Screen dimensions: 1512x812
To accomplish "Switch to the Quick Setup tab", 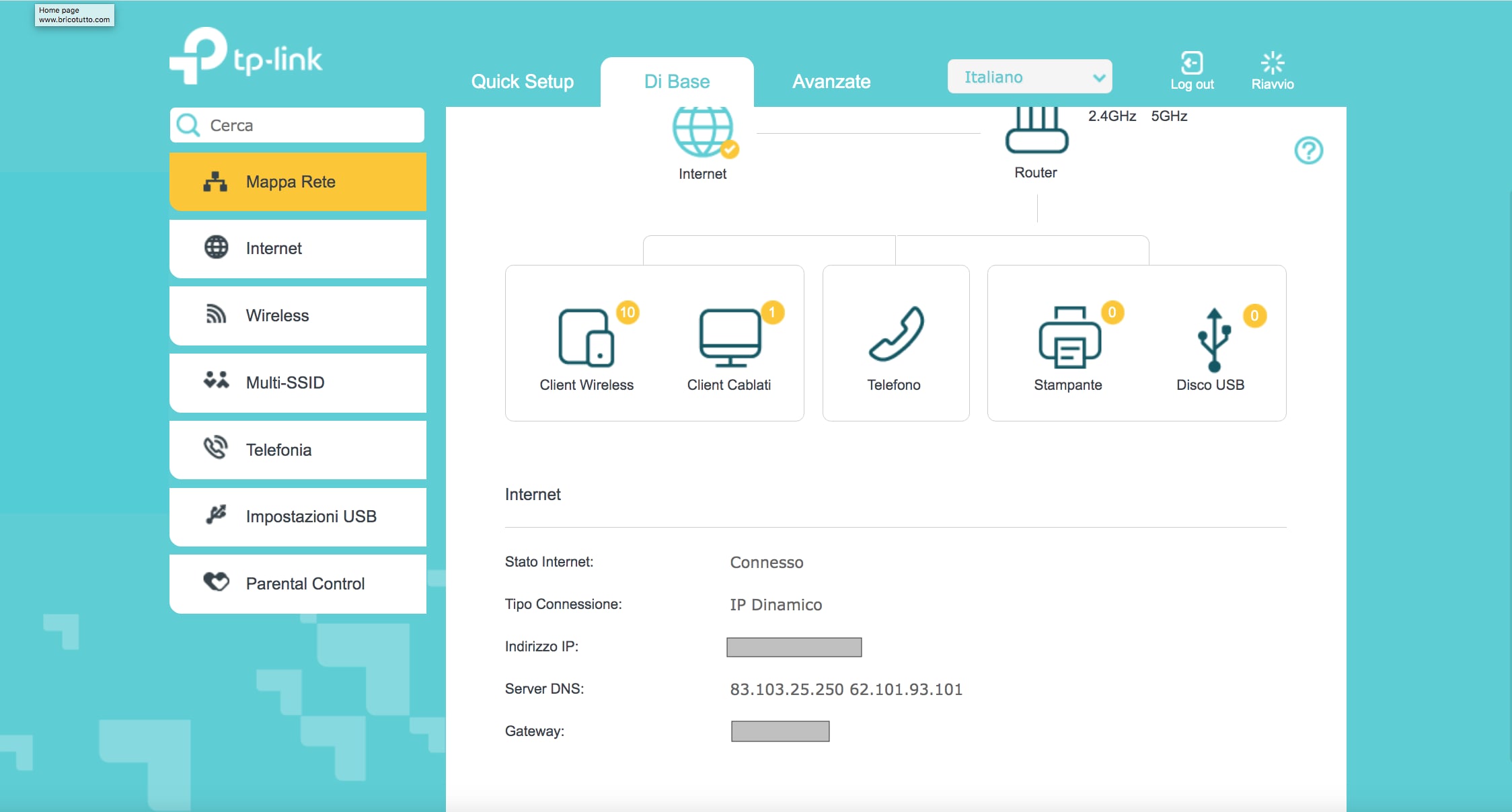I will (x=522, y=81).
